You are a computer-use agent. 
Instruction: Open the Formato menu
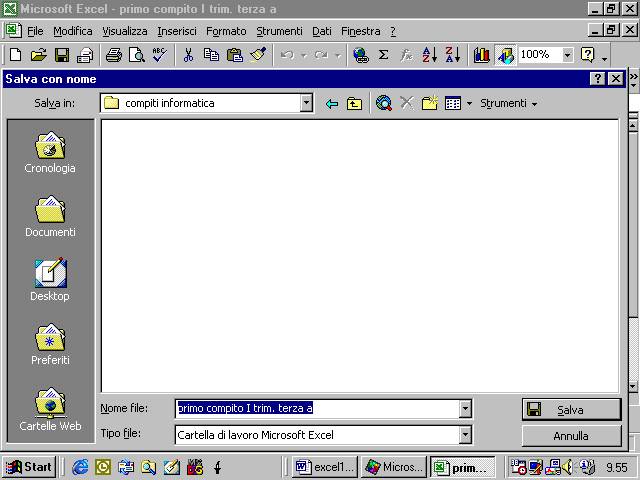[x=226, y=31]
